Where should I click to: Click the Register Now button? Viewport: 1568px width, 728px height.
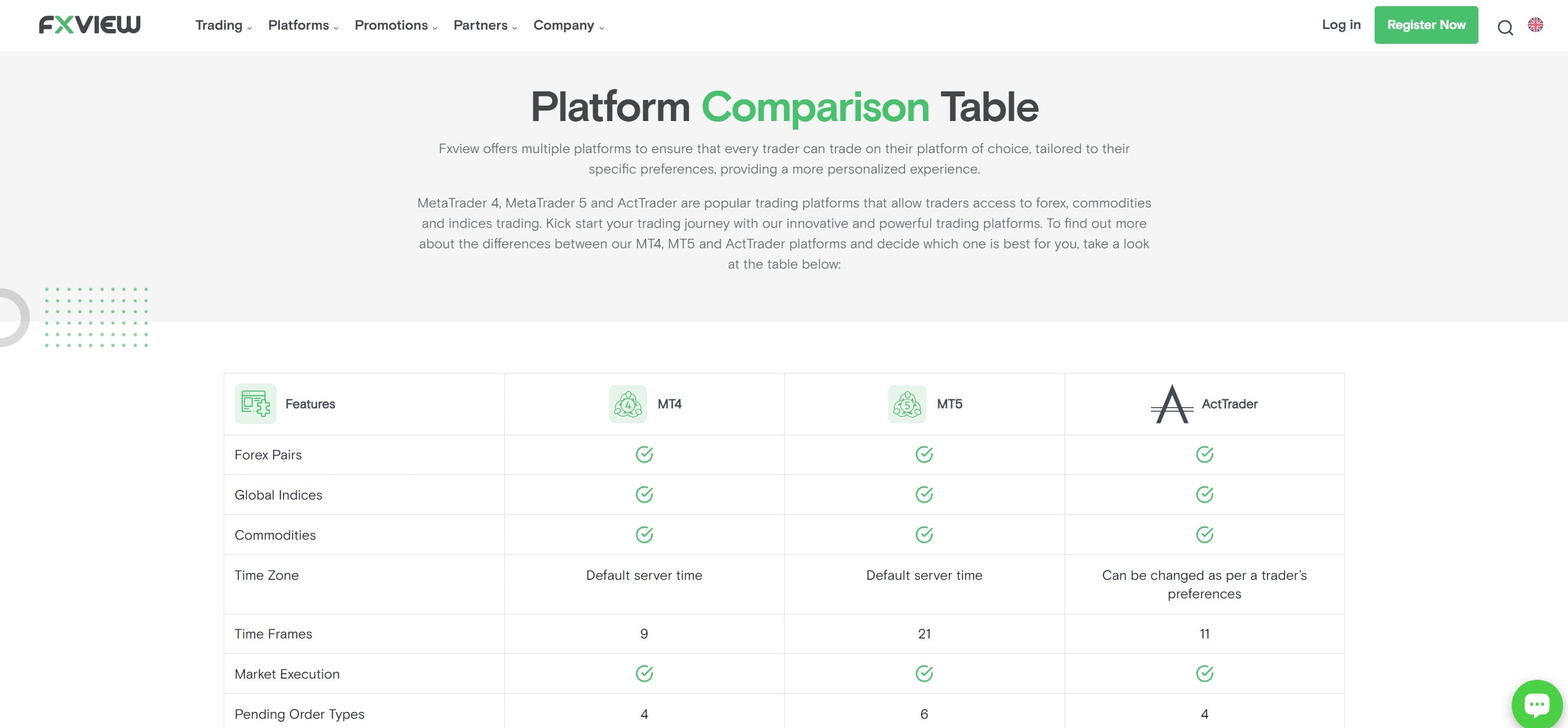(1426, 25)
